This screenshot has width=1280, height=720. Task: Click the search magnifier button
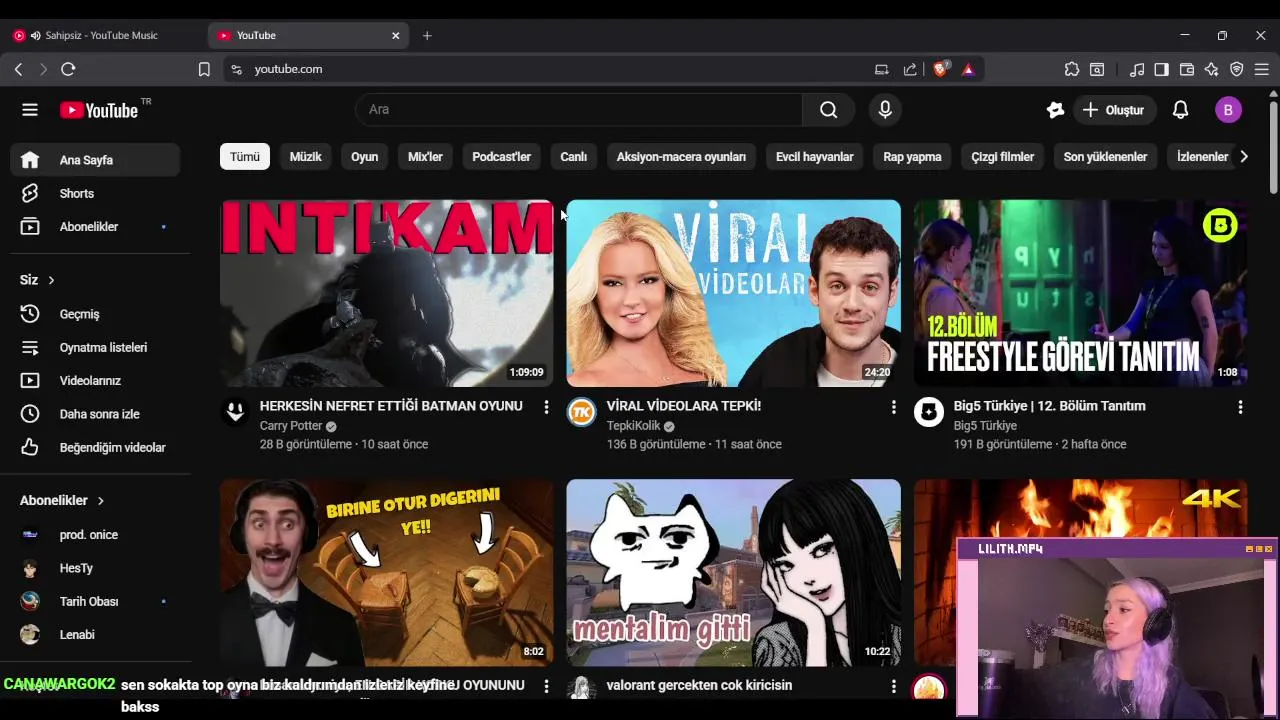coord(828,110)
